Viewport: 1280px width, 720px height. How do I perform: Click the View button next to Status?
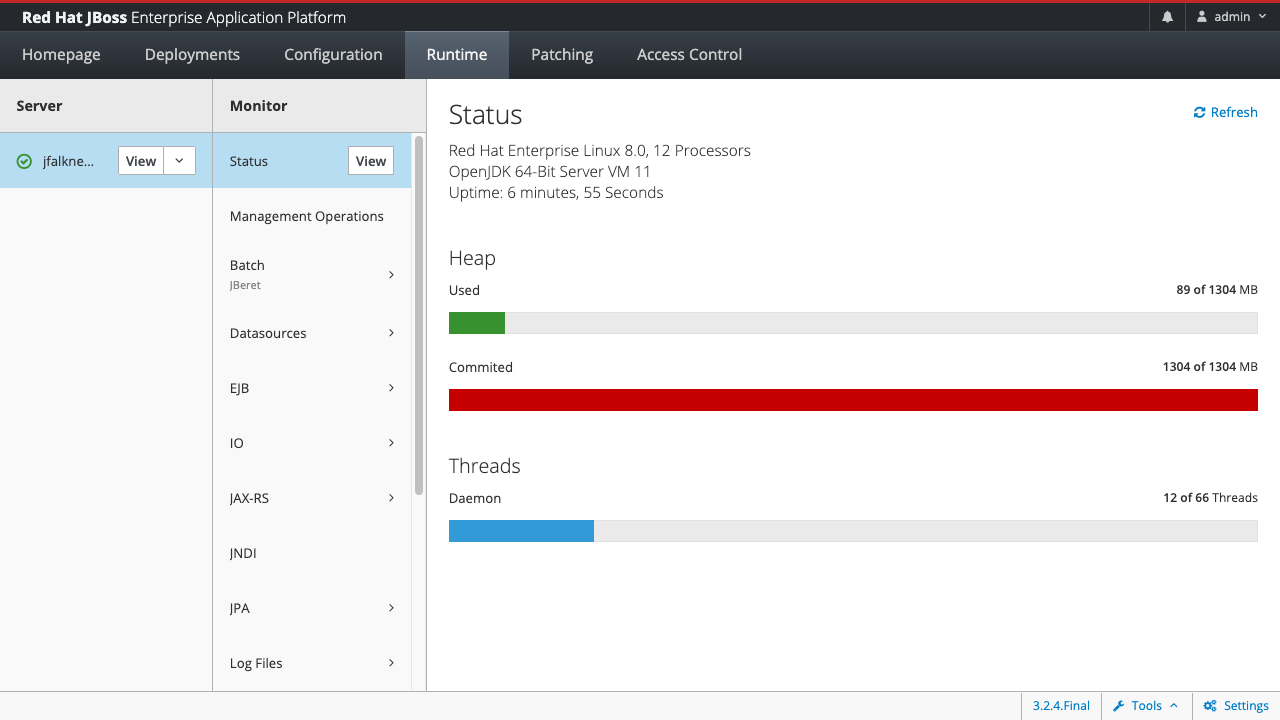371,161
